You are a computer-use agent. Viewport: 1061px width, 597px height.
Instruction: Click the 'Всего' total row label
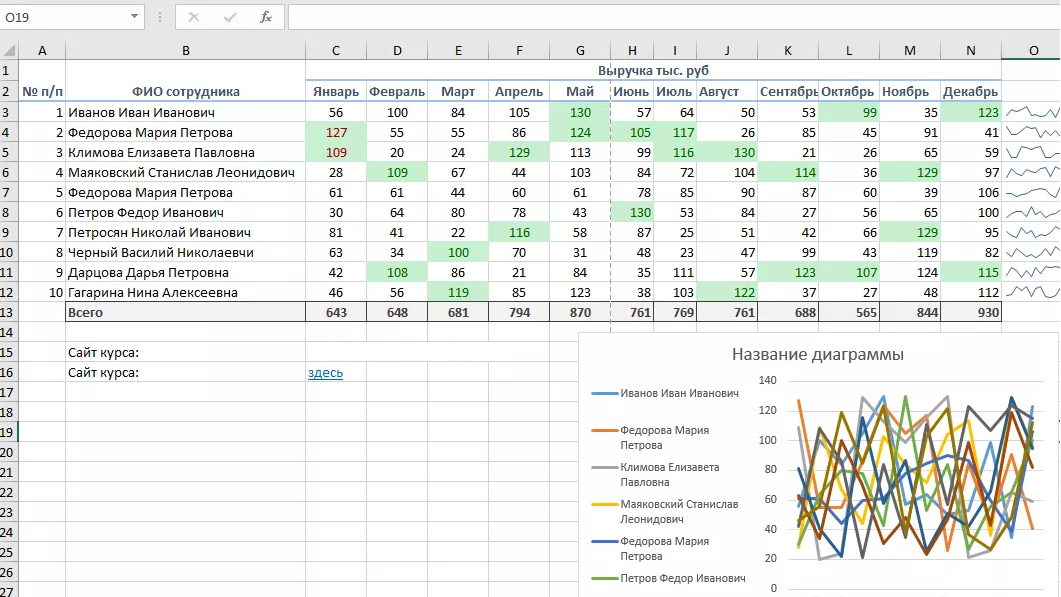pyautogui.click(x=185, y=312)
